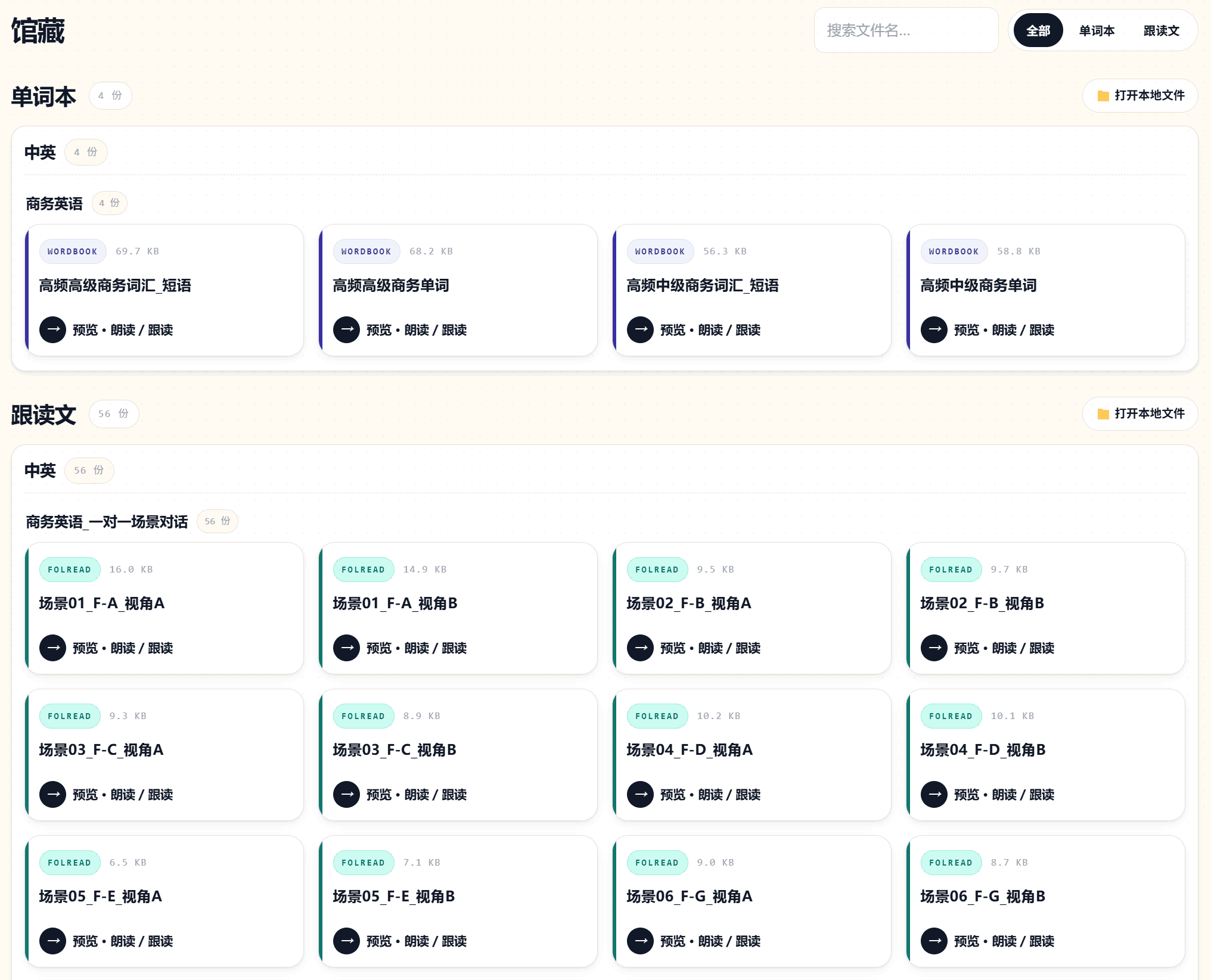The image size is (1211, 980).
Task: Click the 商务英语 group heading
Action: pyautogui.click(x=54, y=204)
